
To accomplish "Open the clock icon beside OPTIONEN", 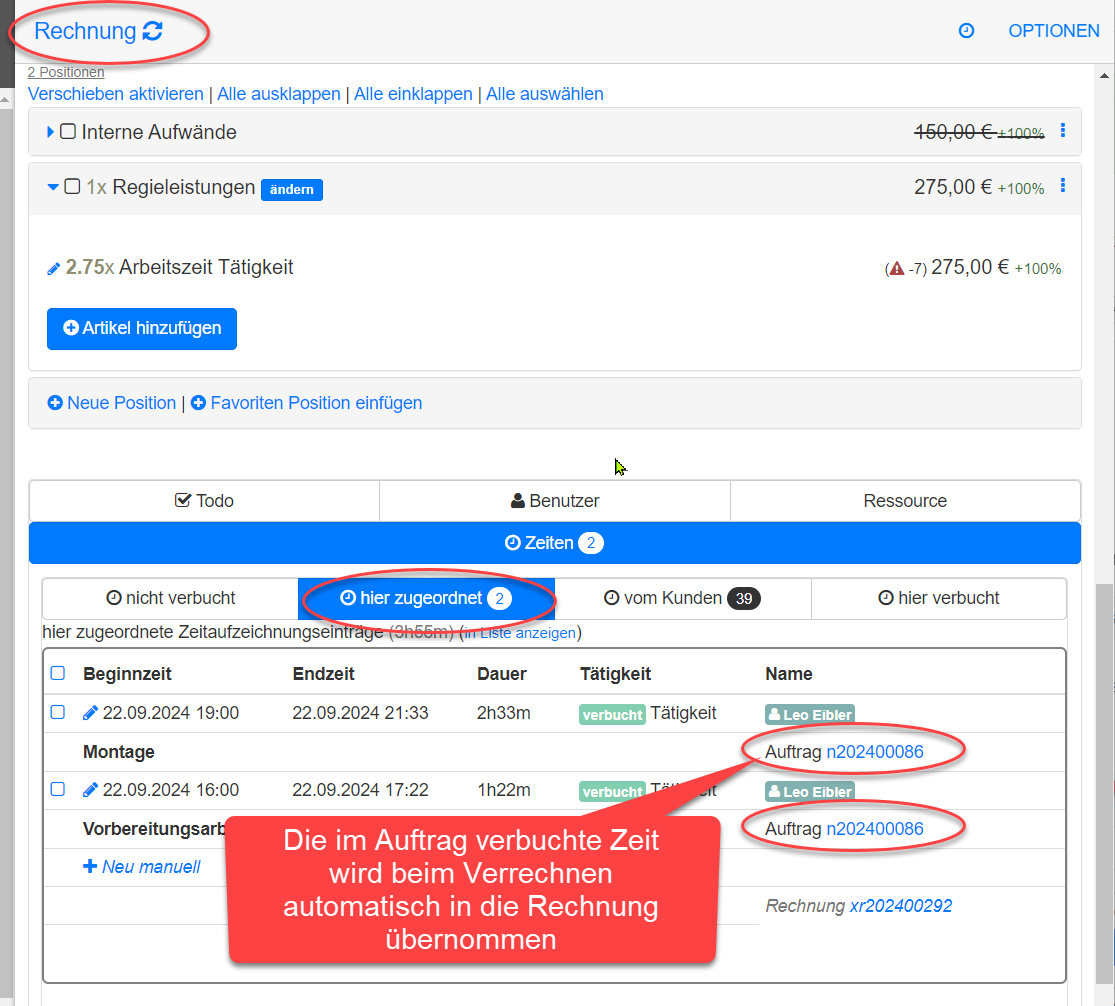I will click(966, 31).
